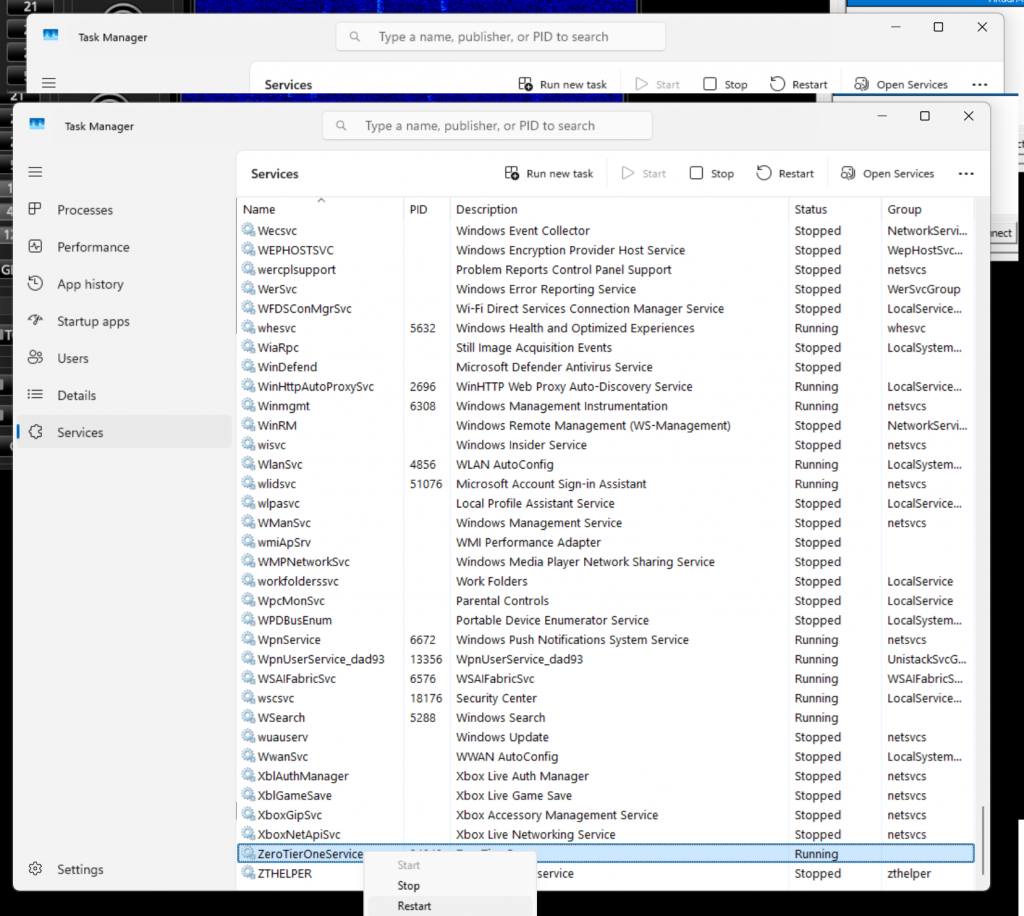This screenshot has height=916, width=1024.
Task: Switch to Details page in sidebar
Action: 76,395
